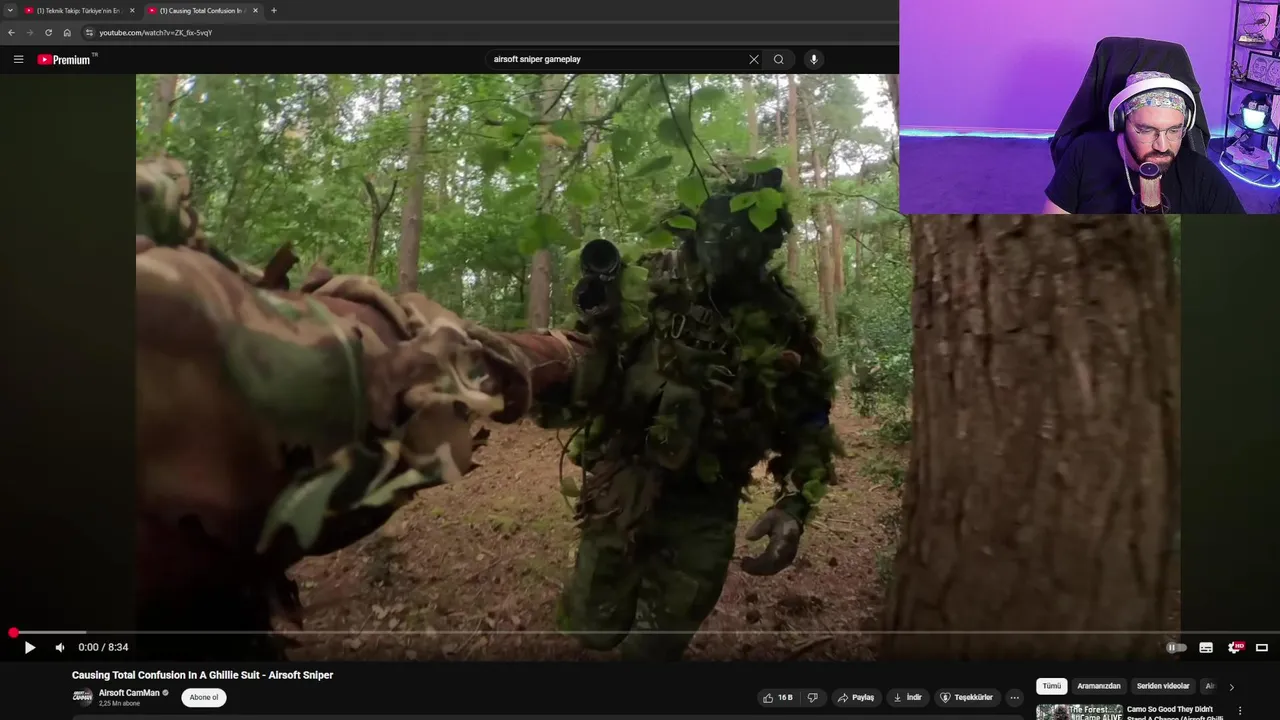Open 'Camo So Good' recommended video thumbnail
The image size is (1280, 720).
(x=1078, y=712)
